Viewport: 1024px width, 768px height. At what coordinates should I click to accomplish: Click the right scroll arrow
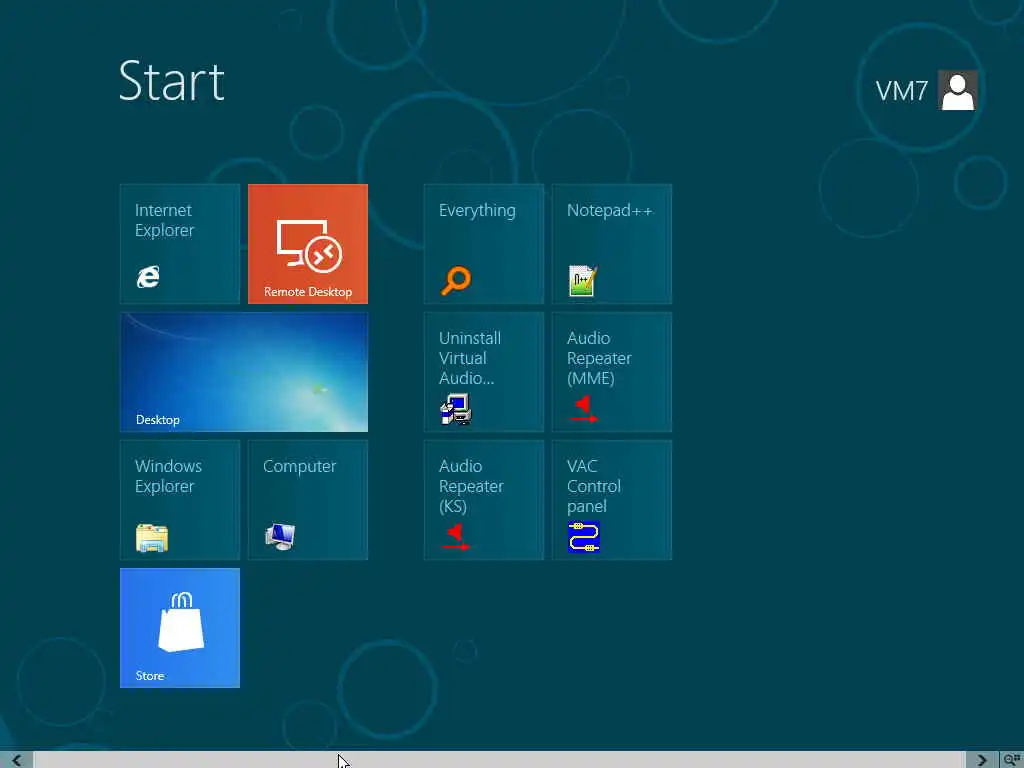click(982, 760)
